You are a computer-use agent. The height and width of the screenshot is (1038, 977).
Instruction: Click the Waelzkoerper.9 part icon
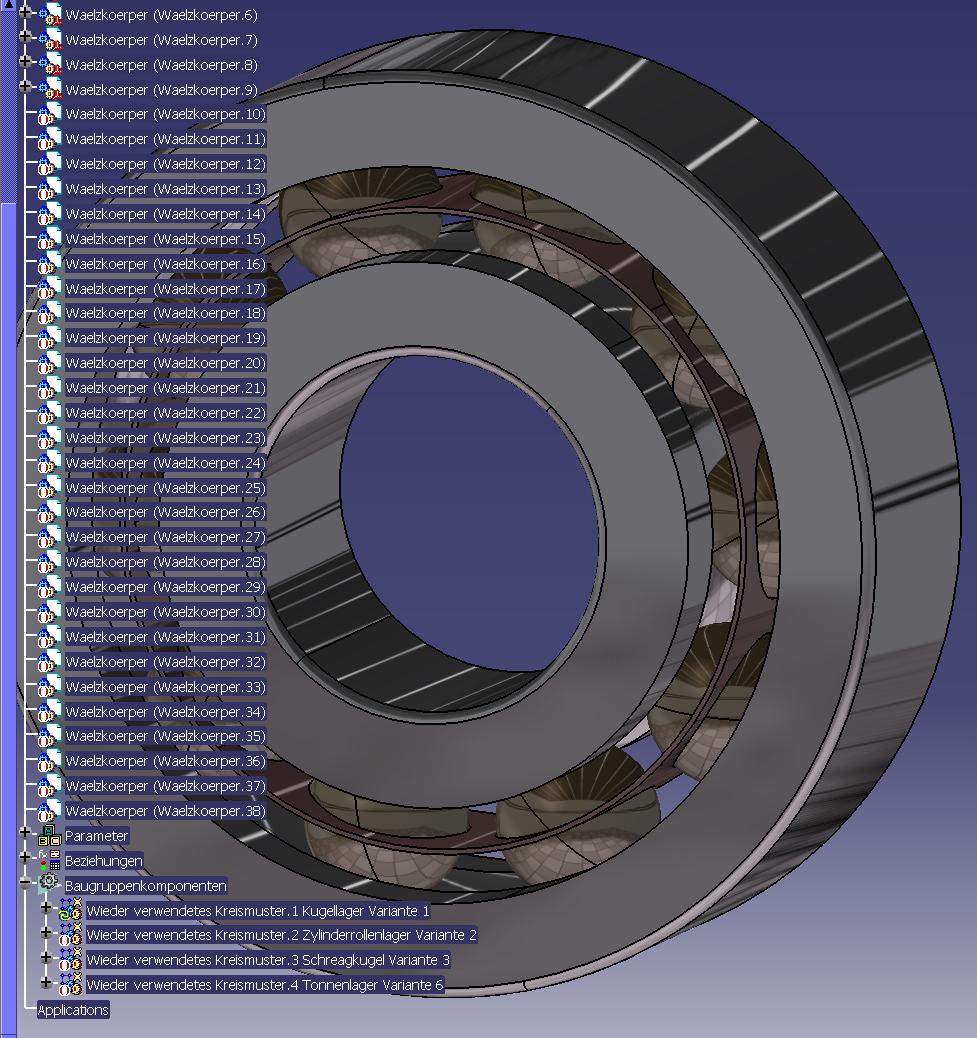click(x=50, y=89)
